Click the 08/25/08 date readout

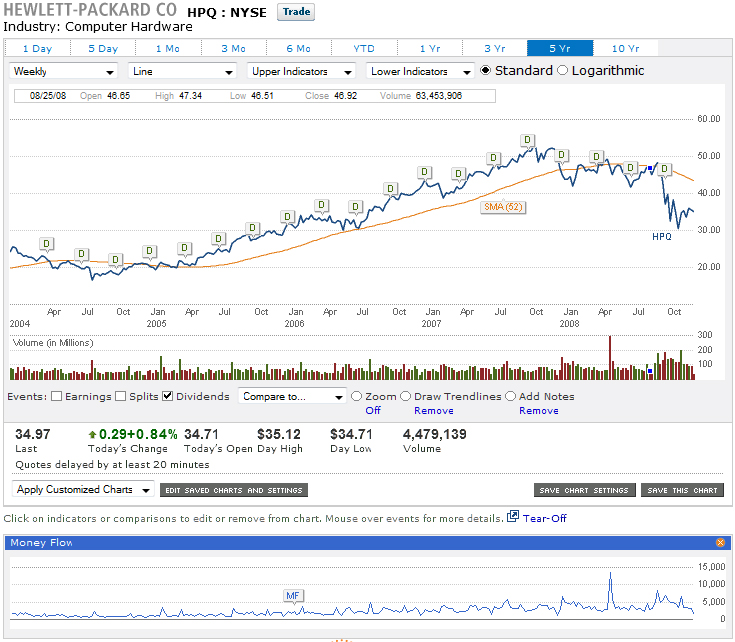(x=48, y=96)
